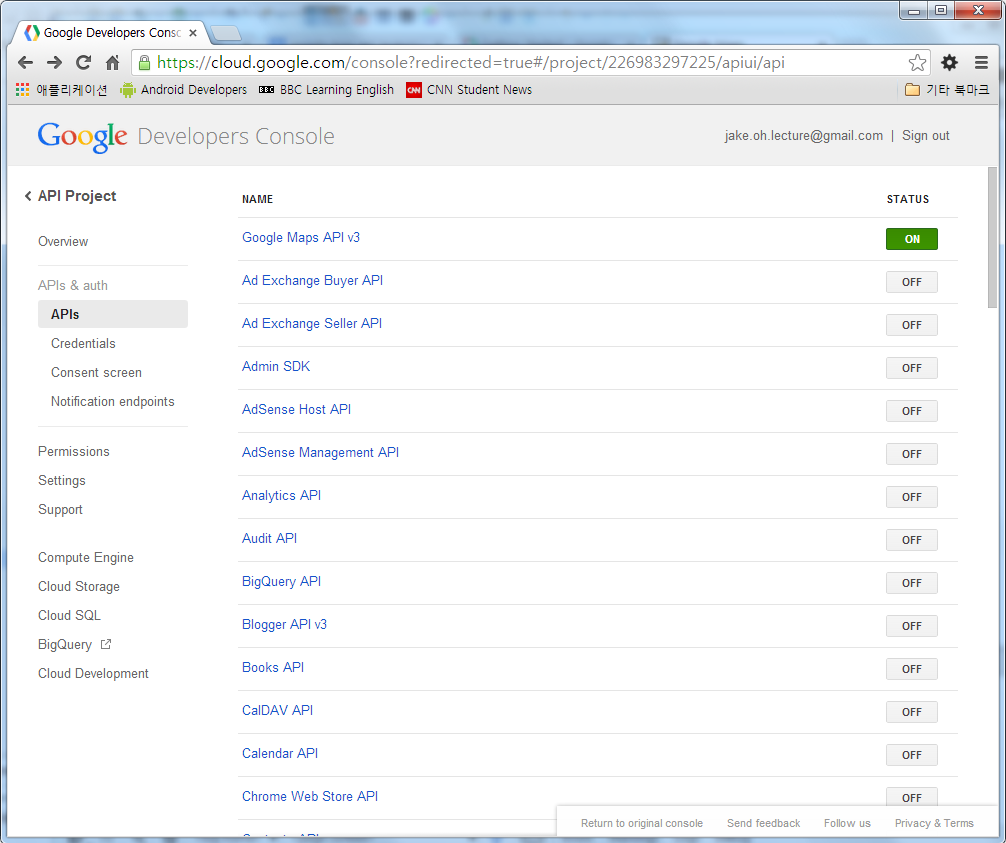Open the gear extension icon in toolbar
This screenshot has height=843, width=1006.
pyautogui.click(x=949, y=62)
